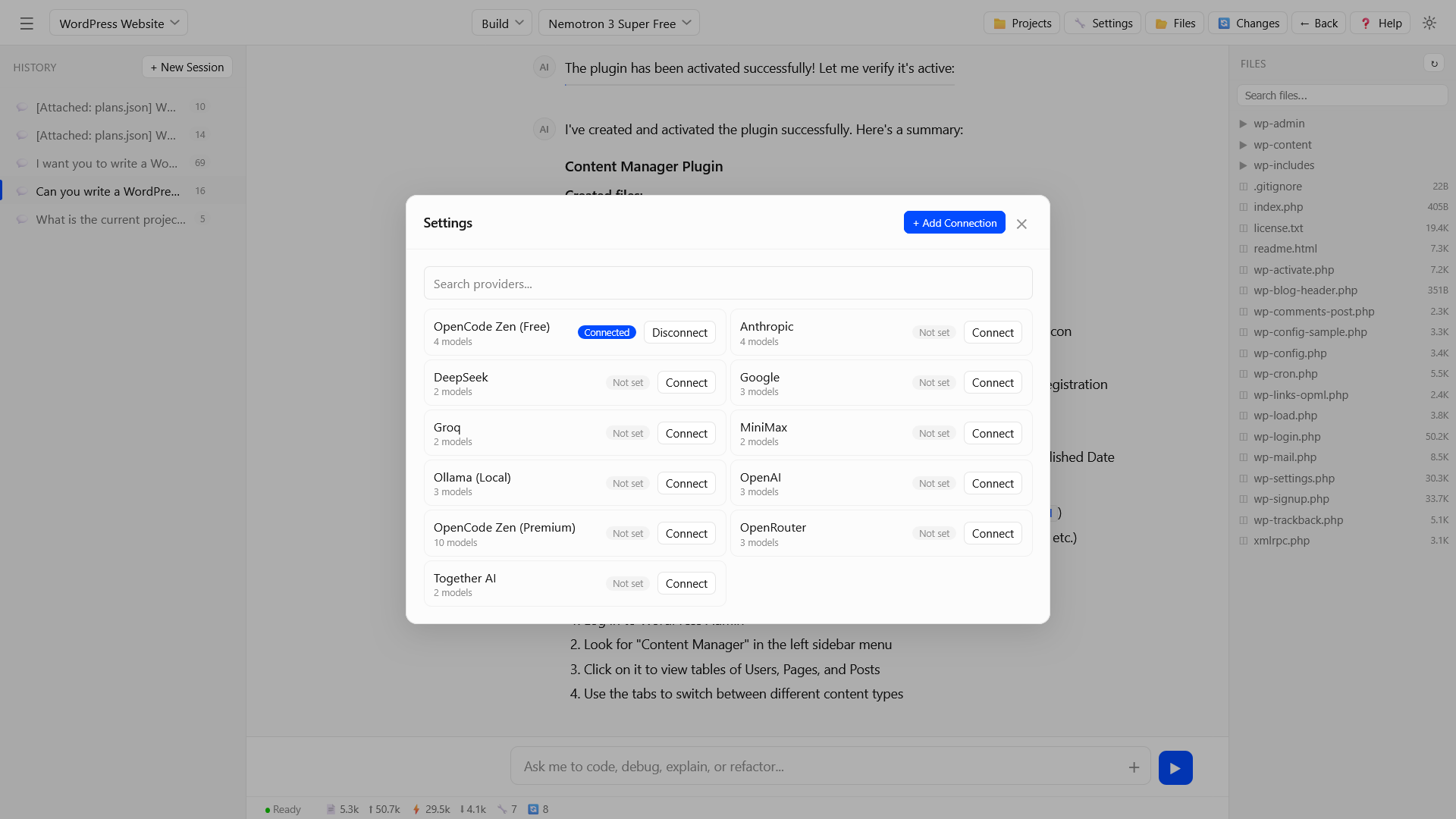
Task: Click the 'Connected' status badge
Action: pyautogui.click(x=607, y=332)
